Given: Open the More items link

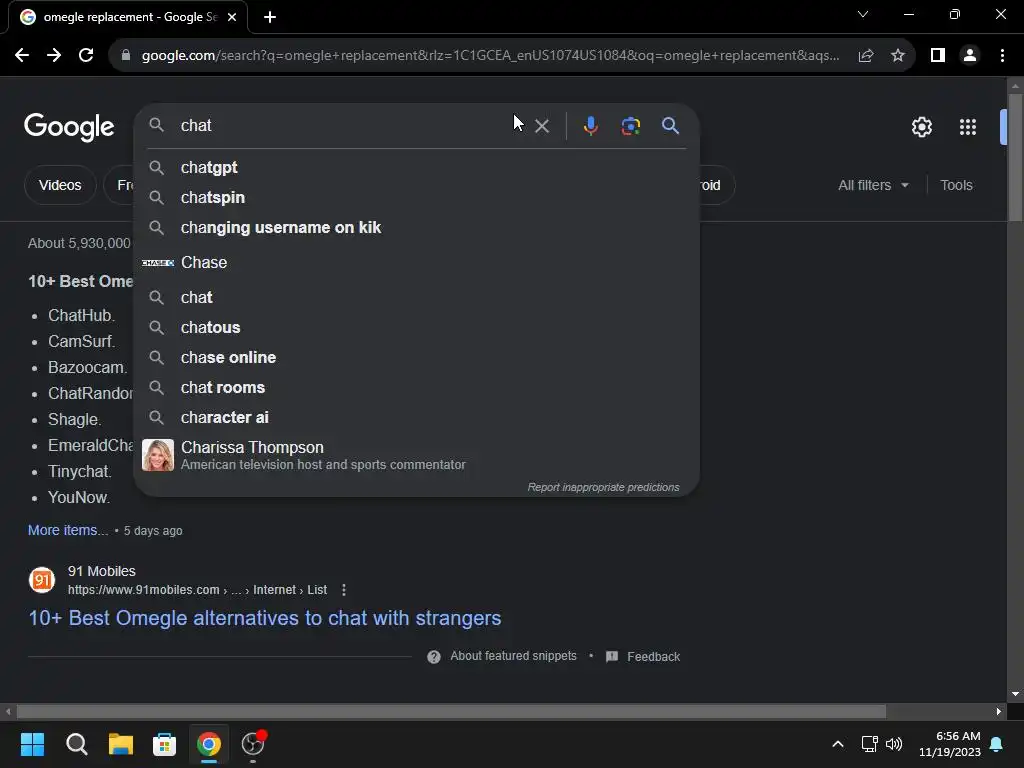Looking at the screenshot, I should coord(68,530).
